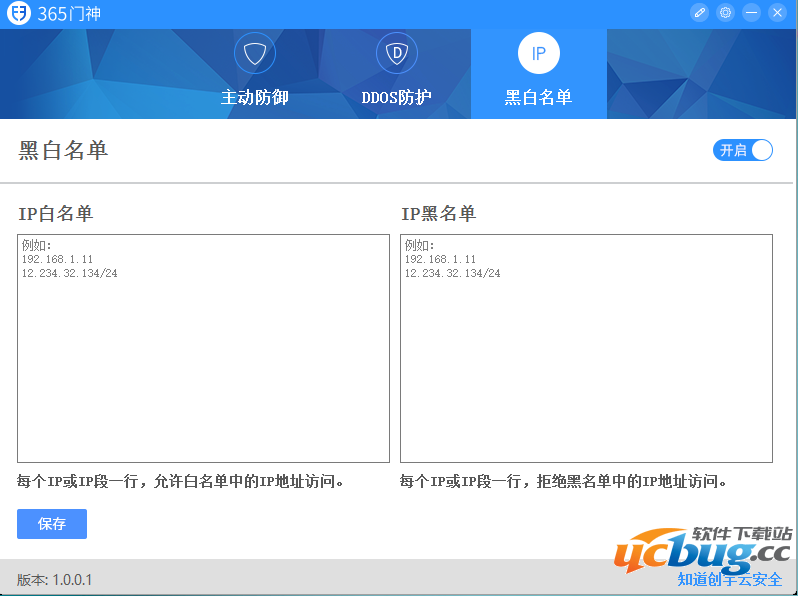Click the 365门神 title text

point(69,14)
